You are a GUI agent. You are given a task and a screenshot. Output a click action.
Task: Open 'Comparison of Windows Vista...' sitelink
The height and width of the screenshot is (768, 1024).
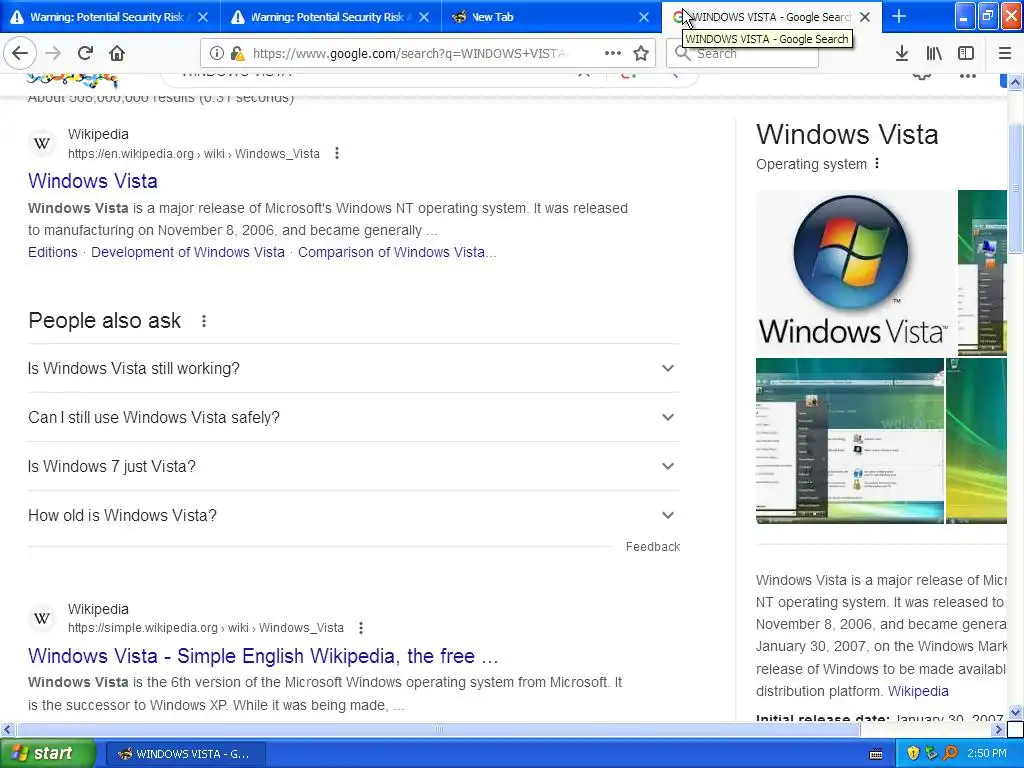tap(397, 252)
